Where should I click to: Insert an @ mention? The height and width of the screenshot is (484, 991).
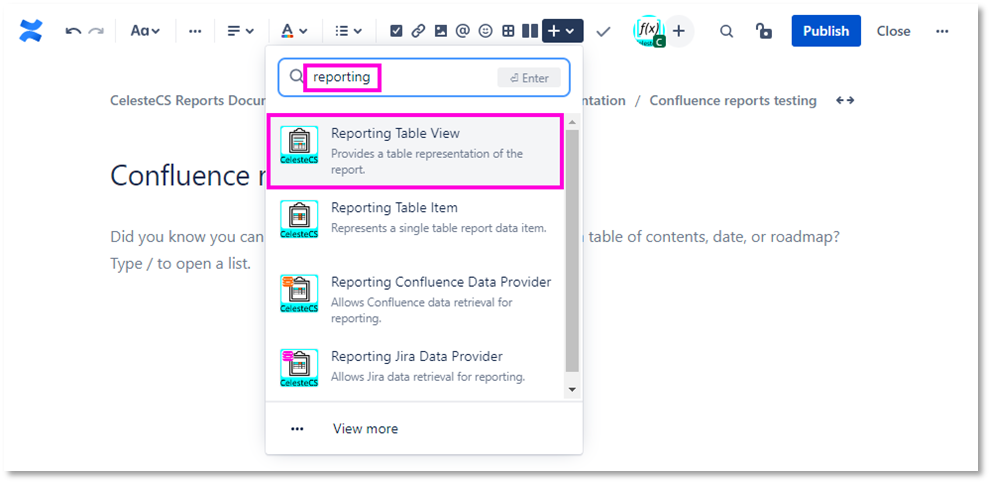coord(463,31)
